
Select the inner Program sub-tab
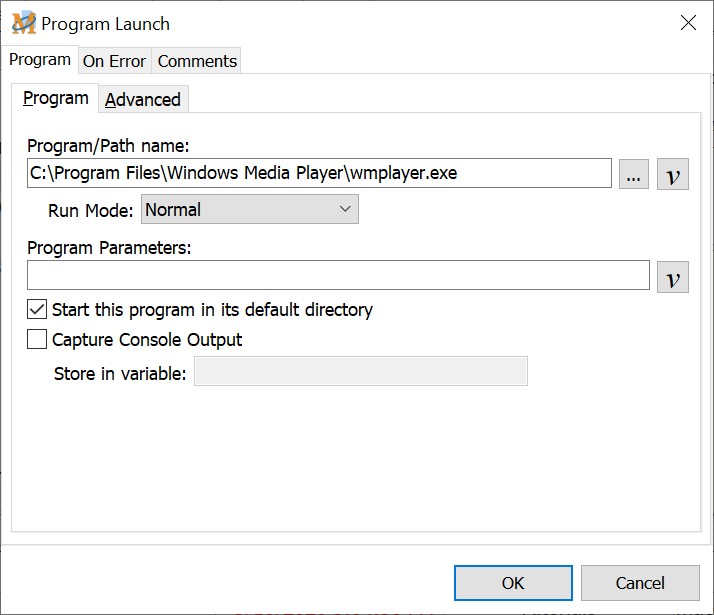click(x=56, y=99)
